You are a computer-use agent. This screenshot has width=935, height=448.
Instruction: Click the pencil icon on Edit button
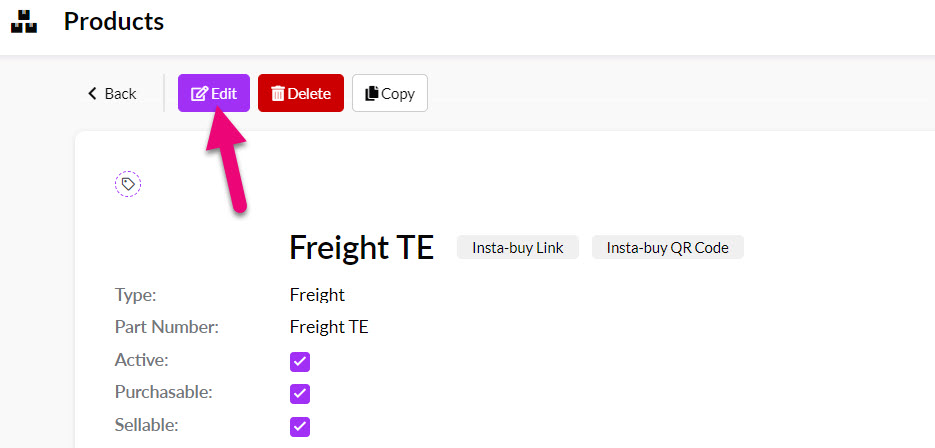(199, 94)
